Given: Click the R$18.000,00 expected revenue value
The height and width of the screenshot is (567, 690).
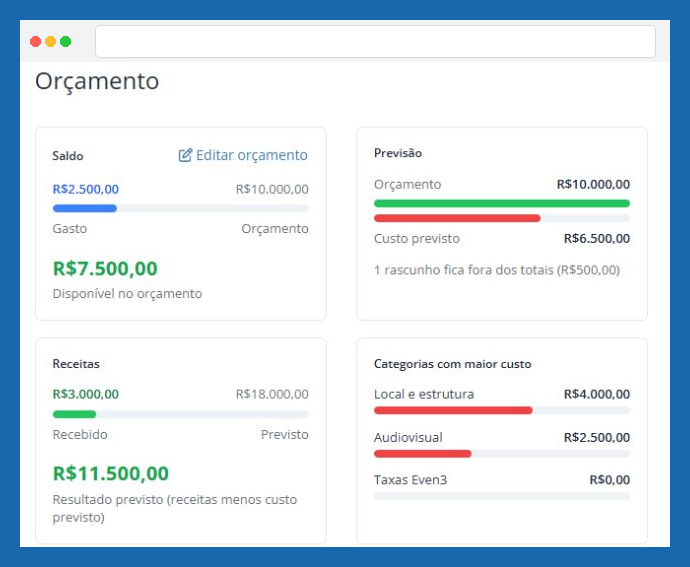Looking at the screenshot, I should [x=272, y=394].
